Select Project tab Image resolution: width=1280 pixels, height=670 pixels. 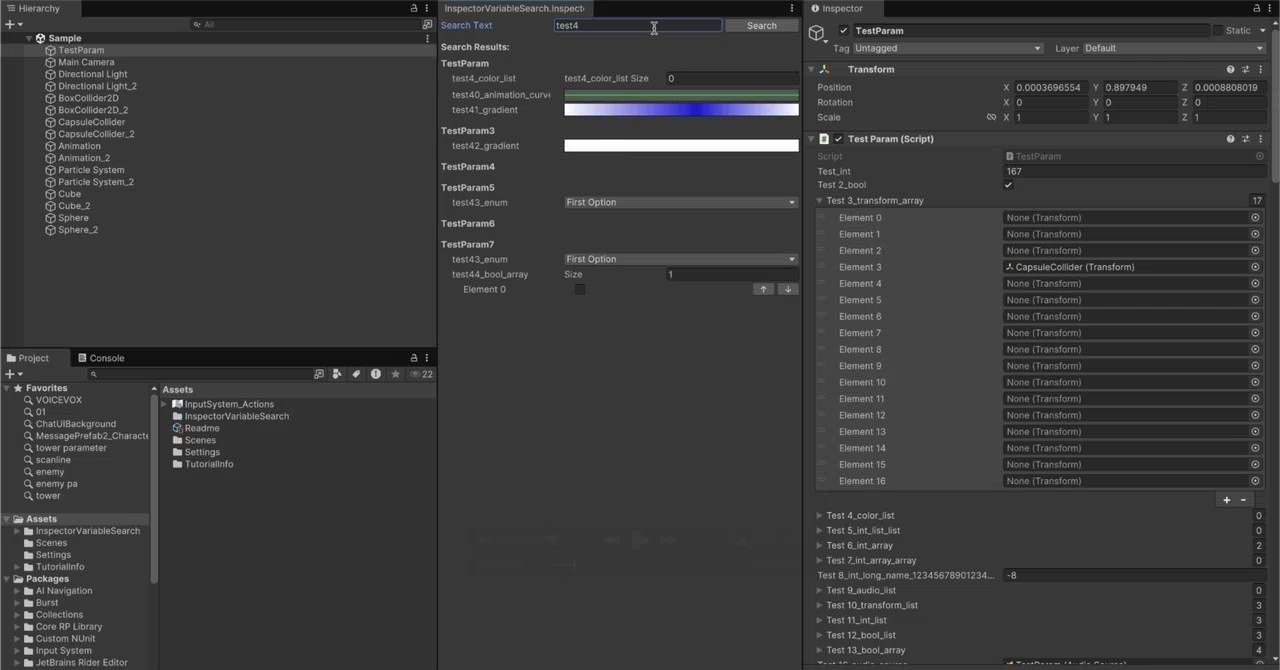pyautogui.click(x=27, y=358)
